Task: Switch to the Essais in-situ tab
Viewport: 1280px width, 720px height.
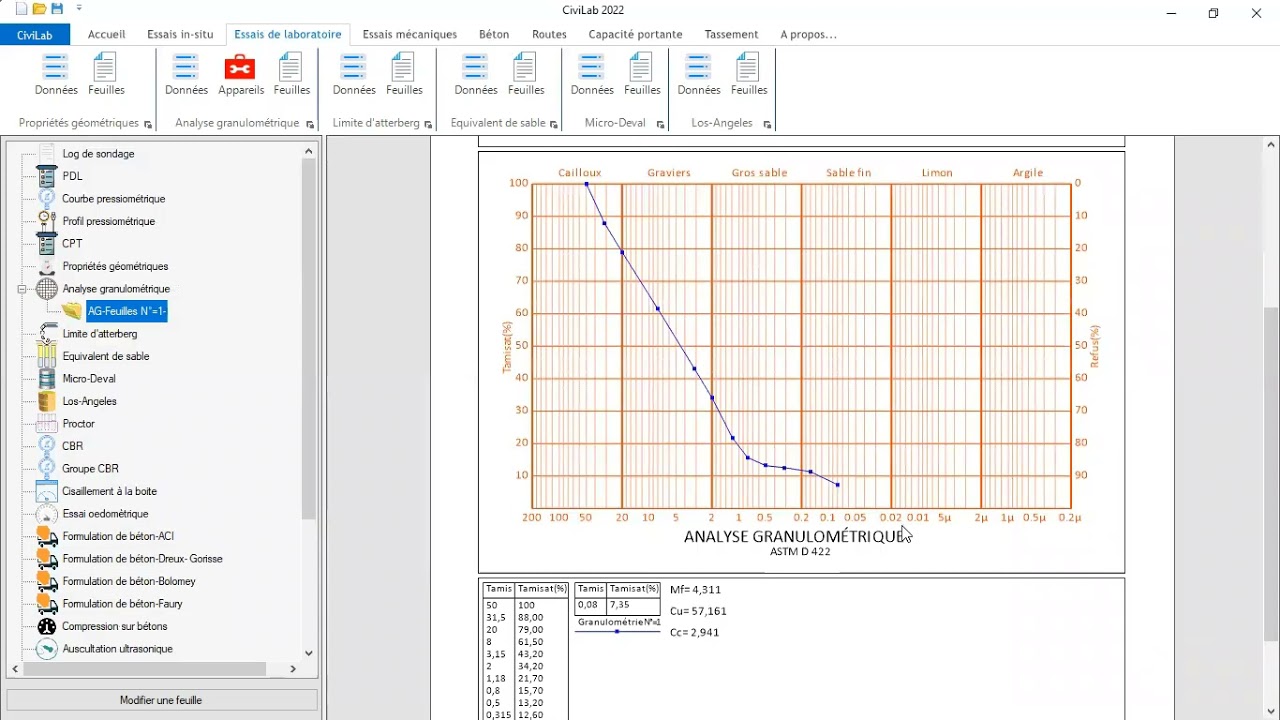Action: pos(180,34)
